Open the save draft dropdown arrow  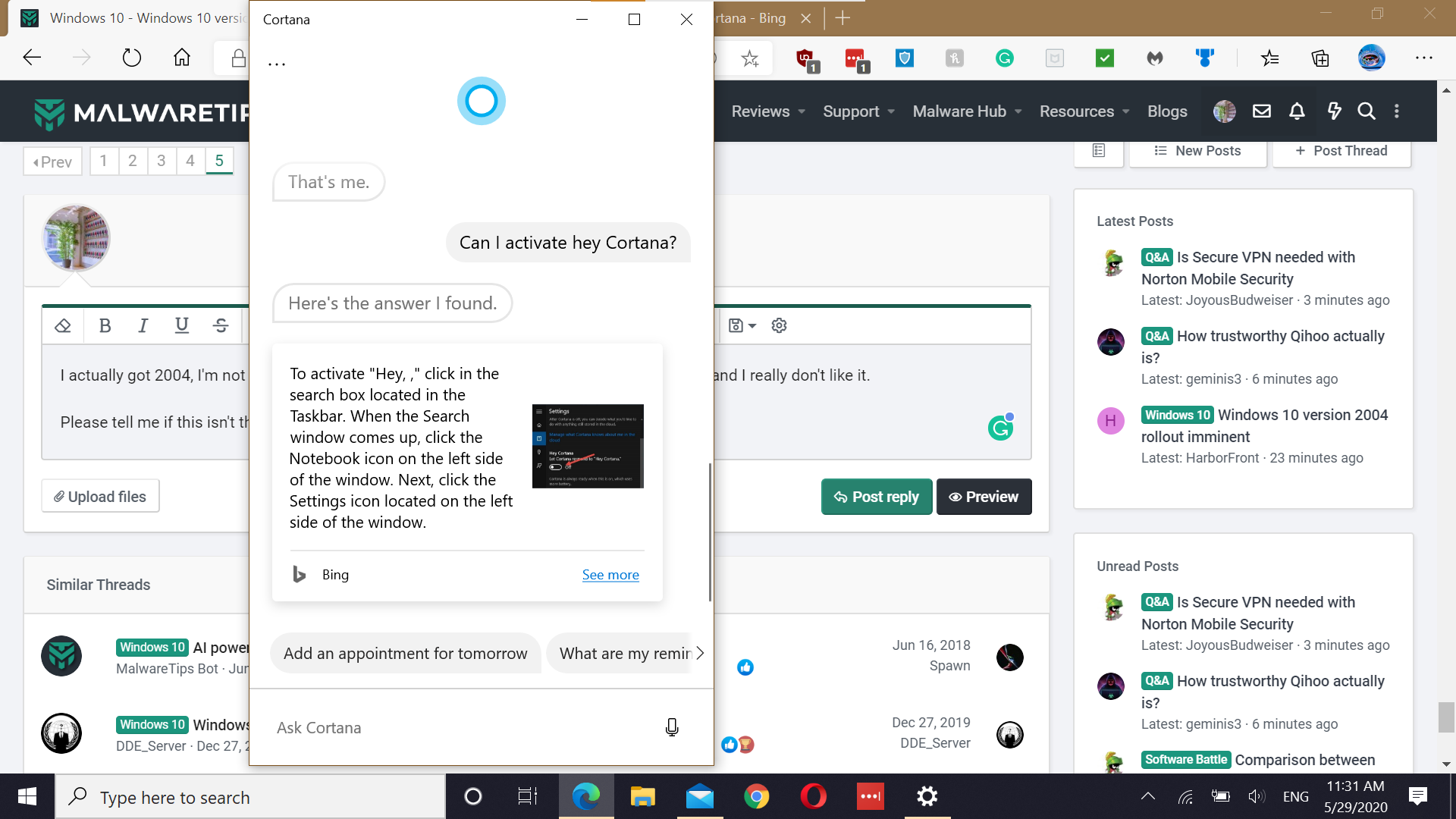(752, 325)
